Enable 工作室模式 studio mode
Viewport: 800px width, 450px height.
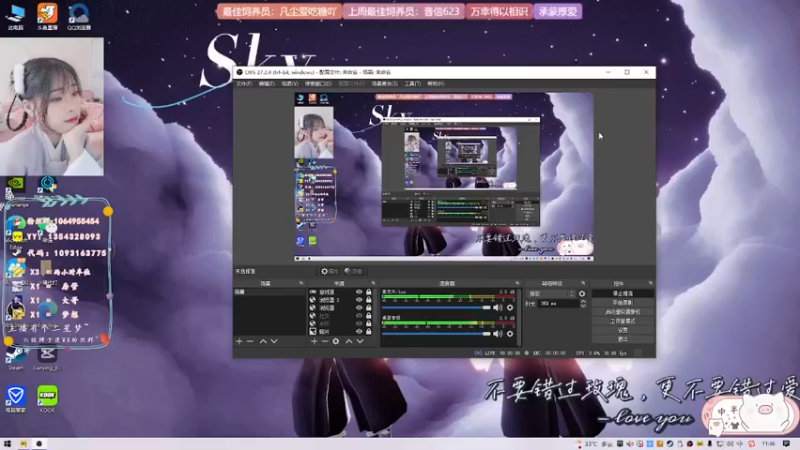pos(622,321)
